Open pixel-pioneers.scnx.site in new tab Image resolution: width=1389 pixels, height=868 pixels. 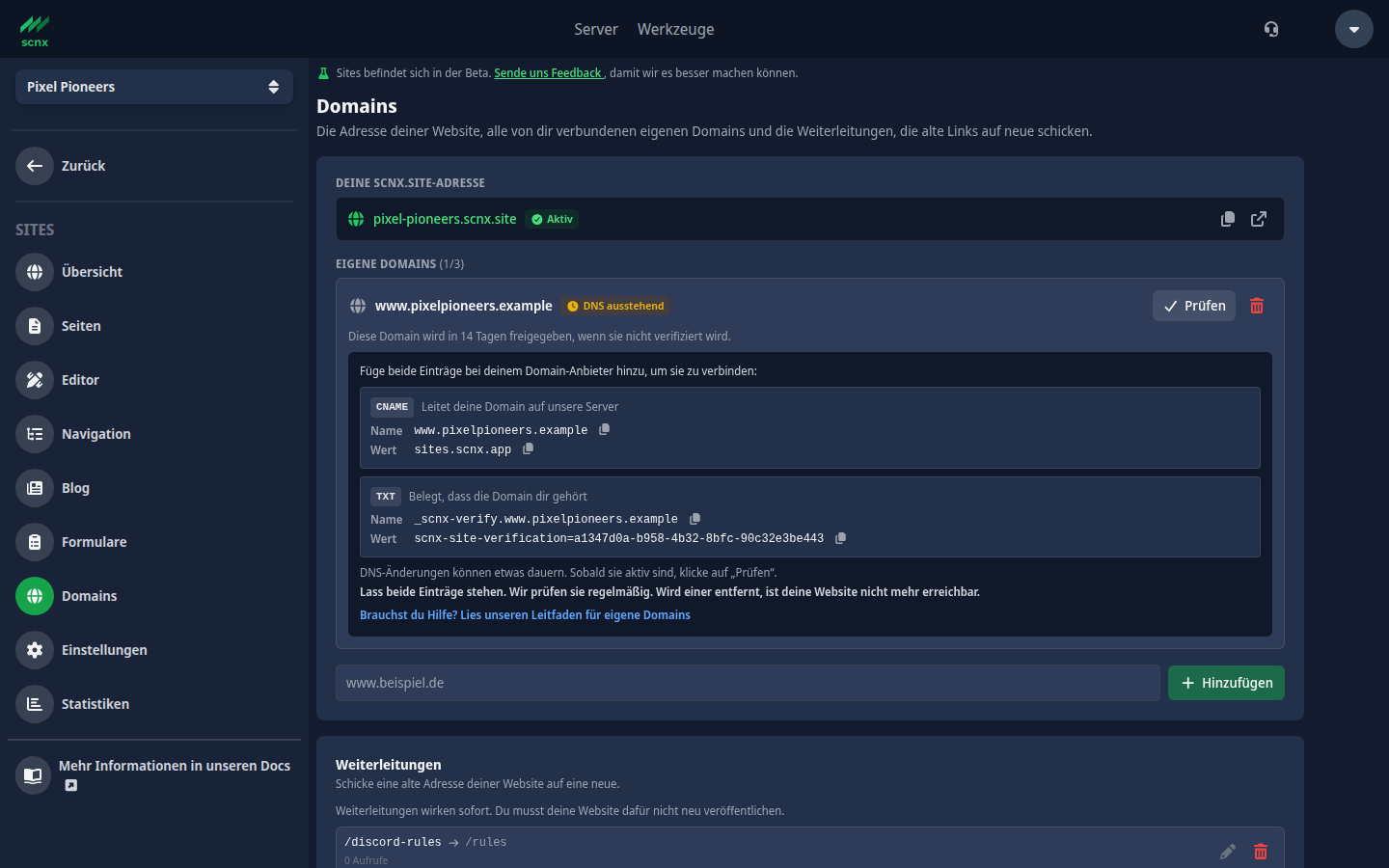[x=1259, y=219]
